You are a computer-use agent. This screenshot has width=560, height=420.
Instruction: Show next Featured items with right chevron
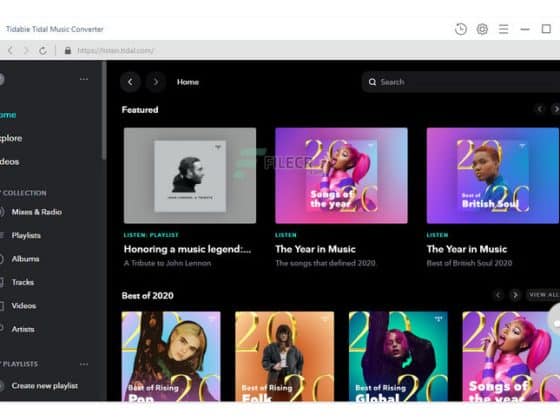(555, 109)
